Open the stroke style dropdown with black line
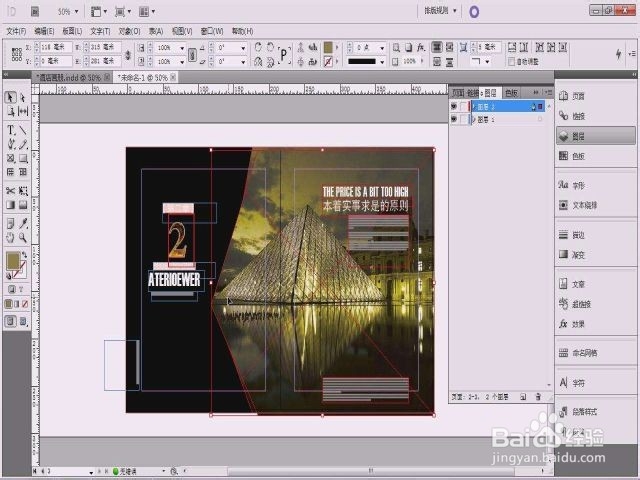 pyautogui.click(x=382, y=62)
